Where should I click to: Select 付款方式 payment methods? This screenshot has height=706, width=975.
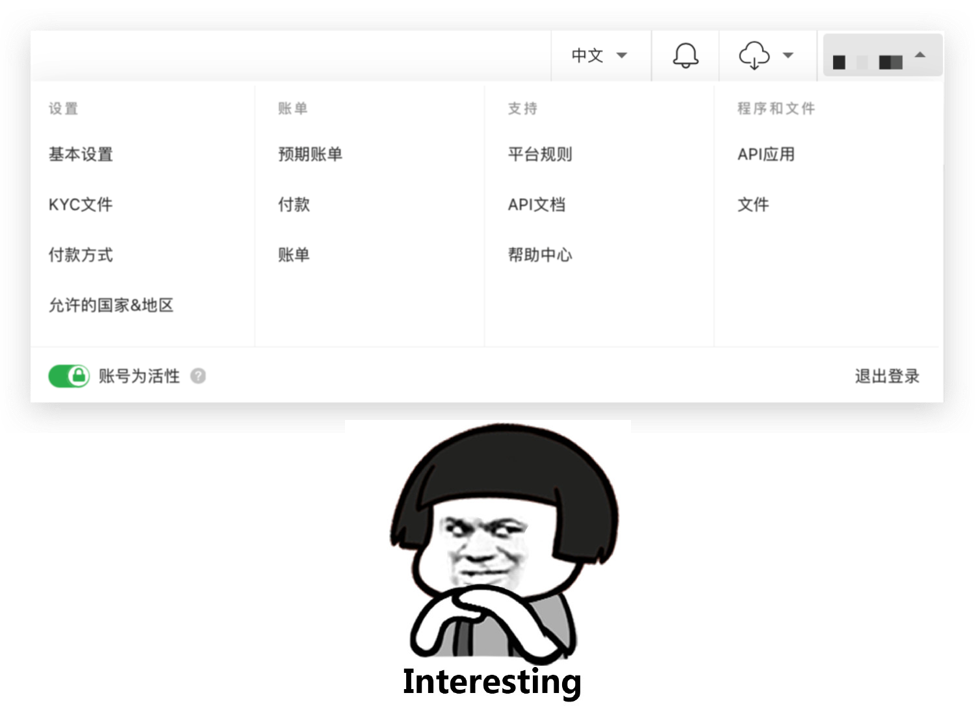click(x=81, y=255)
